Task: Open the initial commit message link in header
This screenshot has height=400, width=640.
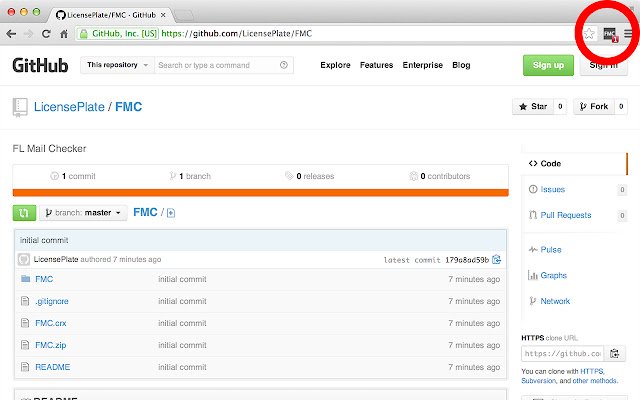Action: (x=44, y=240)
